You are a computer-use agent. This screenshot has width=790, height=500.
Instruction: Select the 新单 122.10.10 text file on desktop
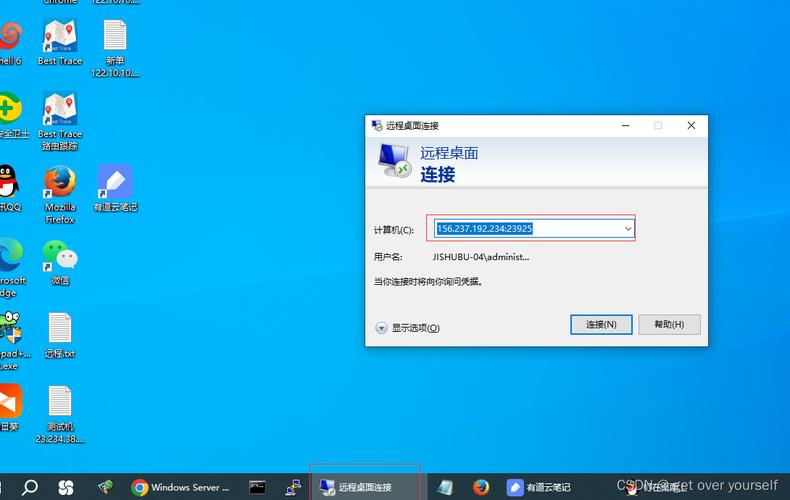pos(115,48)
